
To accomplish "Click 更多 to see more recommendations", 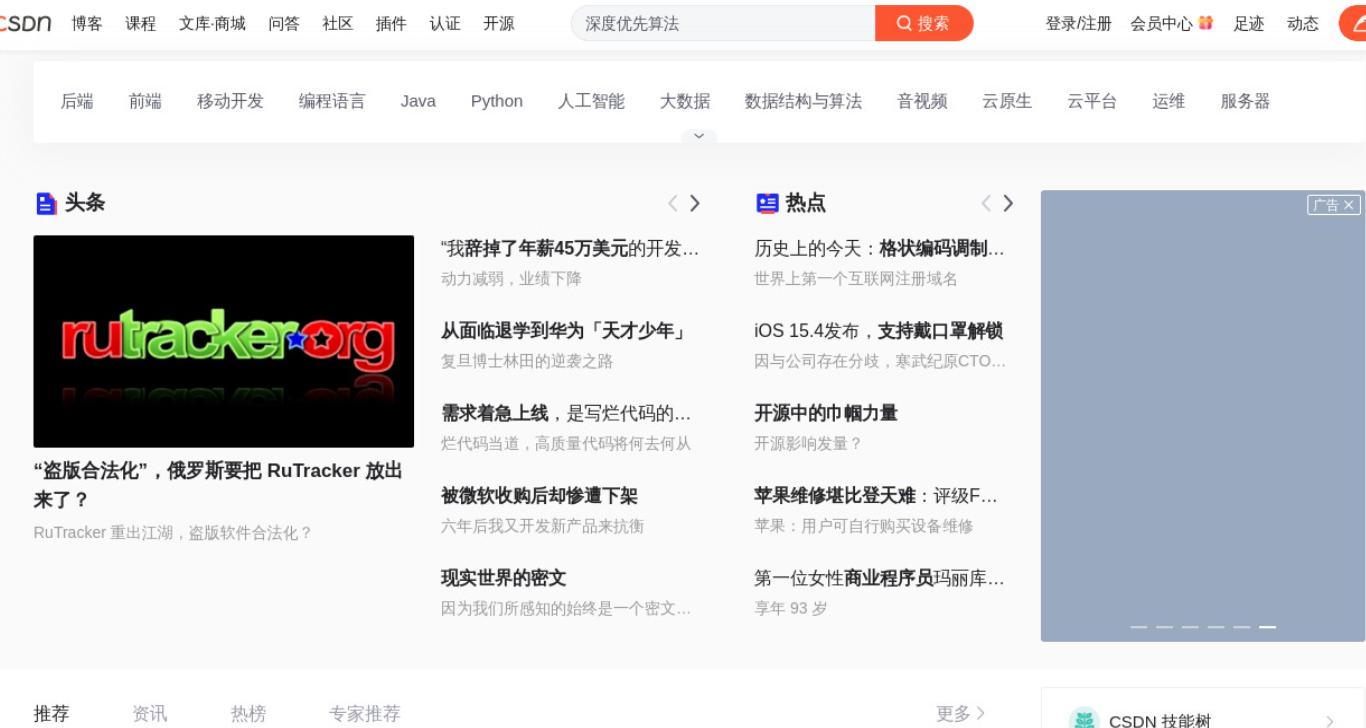I will click(960, 713).
